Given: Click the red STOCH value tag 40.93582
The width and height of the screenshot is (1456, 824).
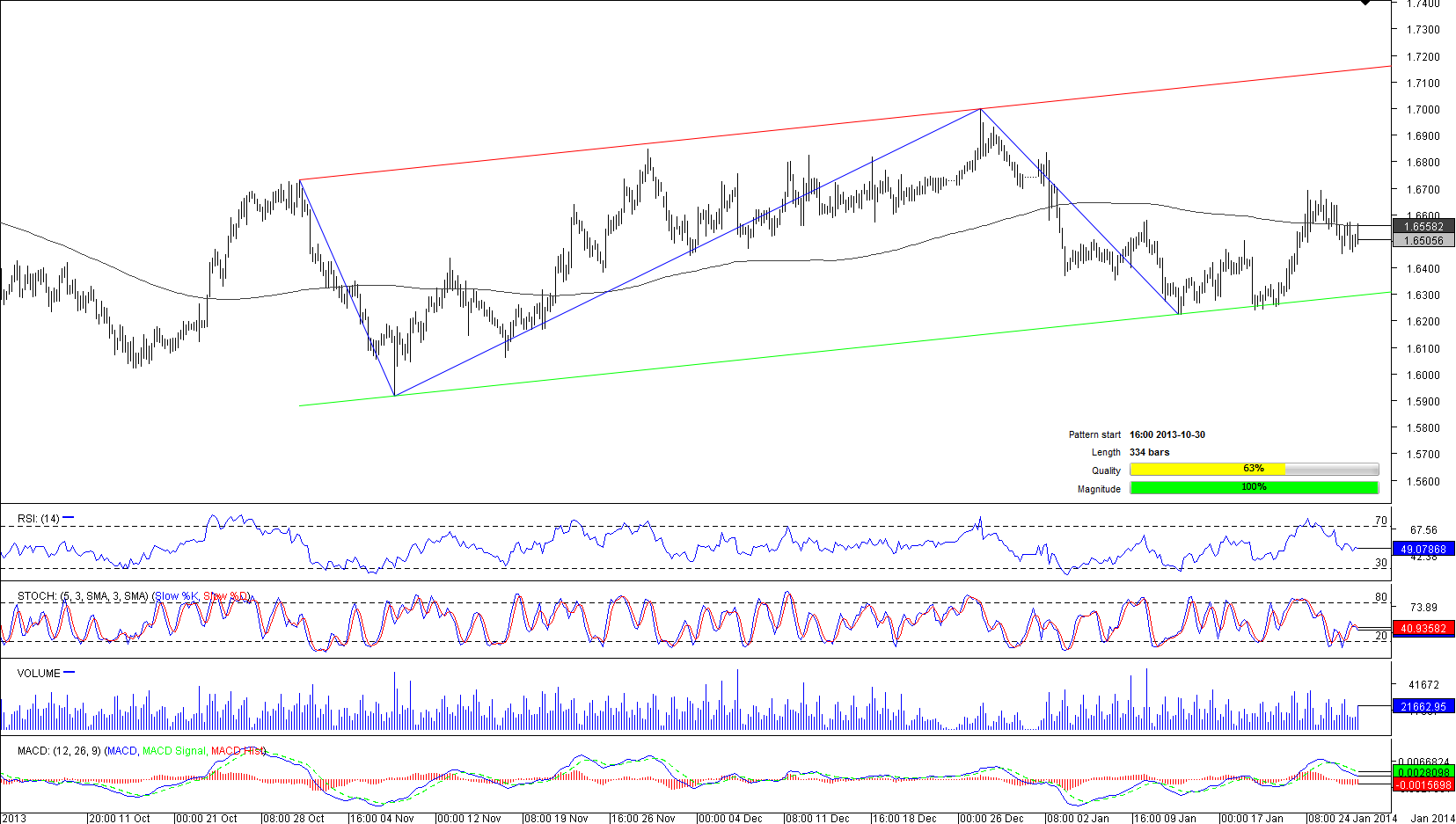Looking at the screenshot, I should click(1423, 628).
